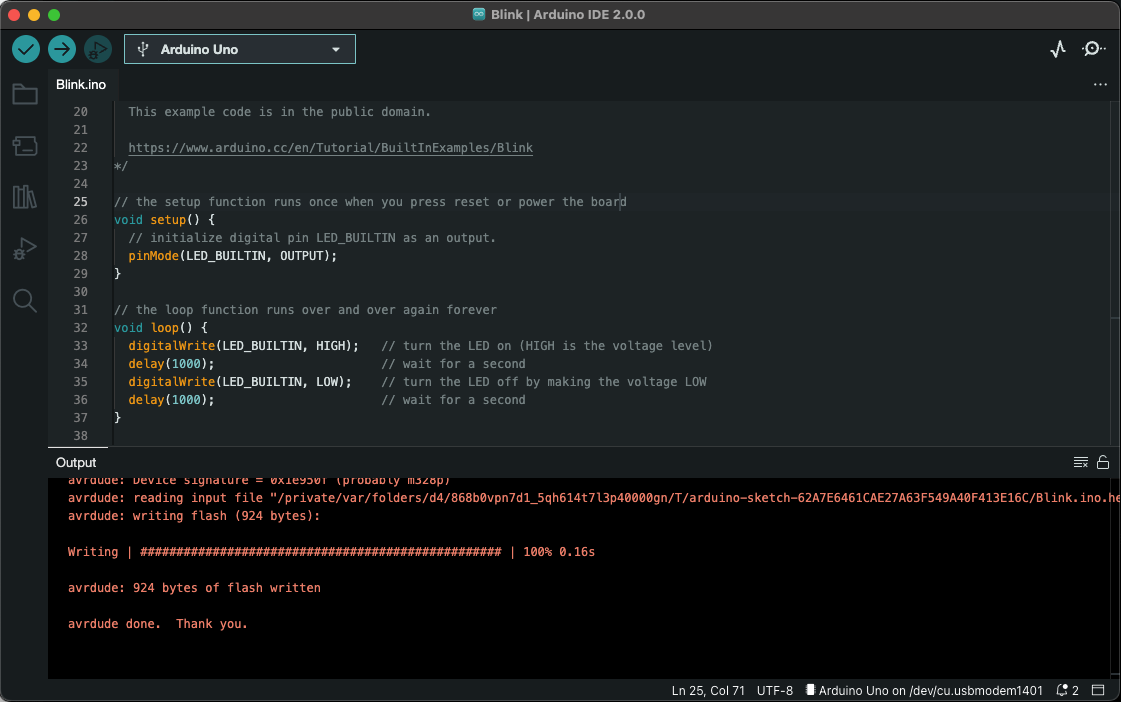Click the Output panel tab

(x=76, y=462)
